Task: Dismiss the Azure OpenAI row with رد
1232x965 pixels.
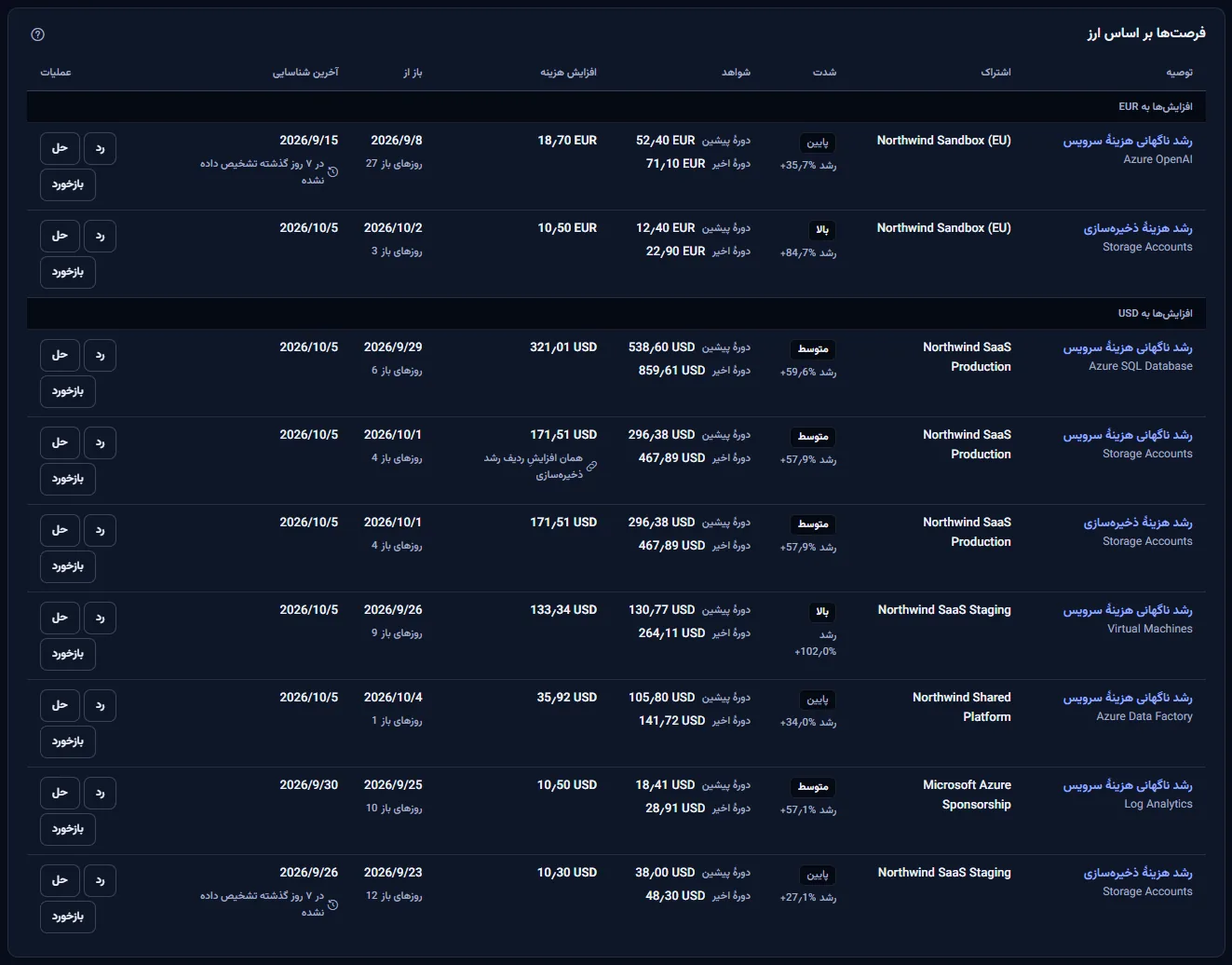Action: [101, 148]
